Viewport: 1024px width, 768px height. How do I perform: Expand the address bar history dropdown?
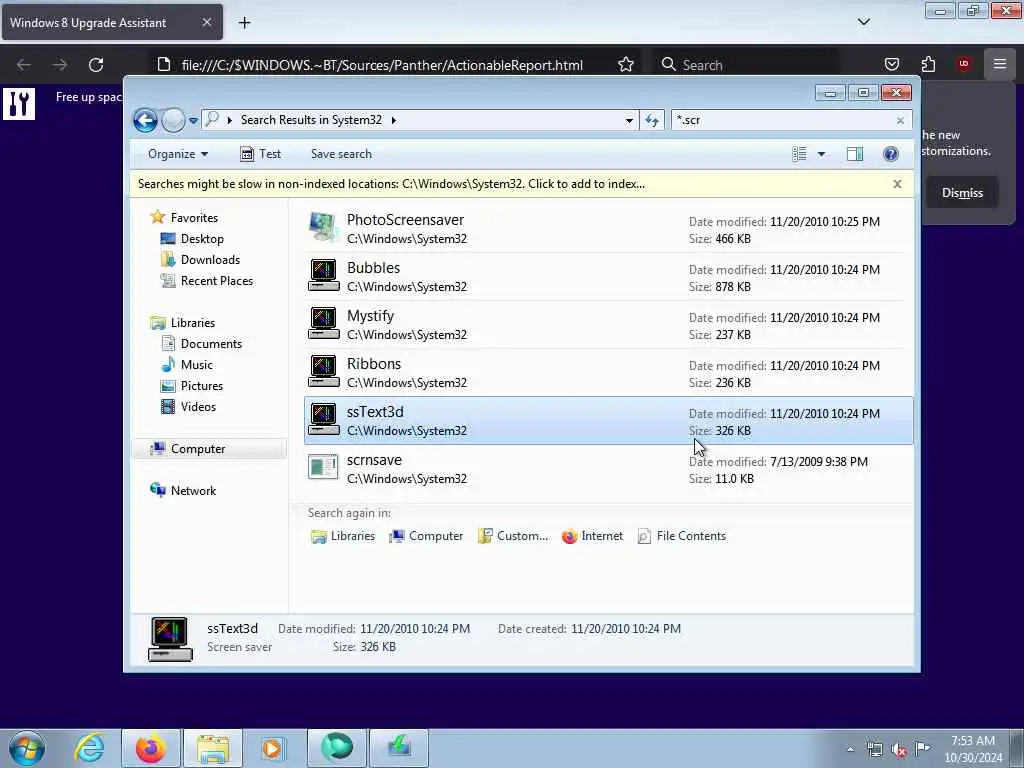[629, 120]
